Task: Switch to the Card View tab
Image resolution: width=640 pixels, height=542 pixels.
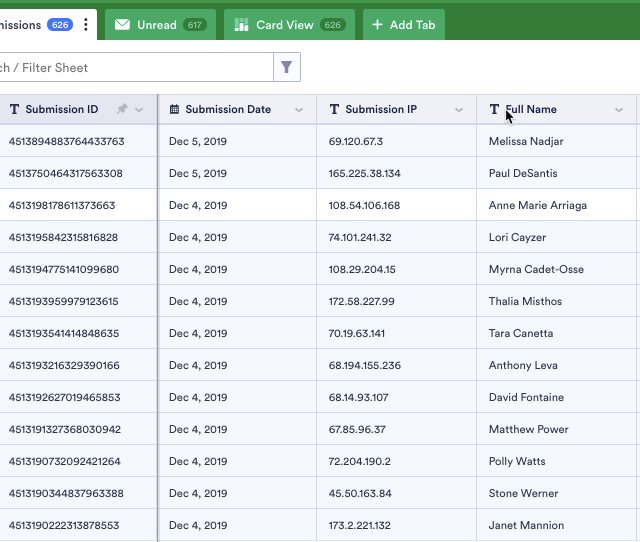Action: [289, 25]
